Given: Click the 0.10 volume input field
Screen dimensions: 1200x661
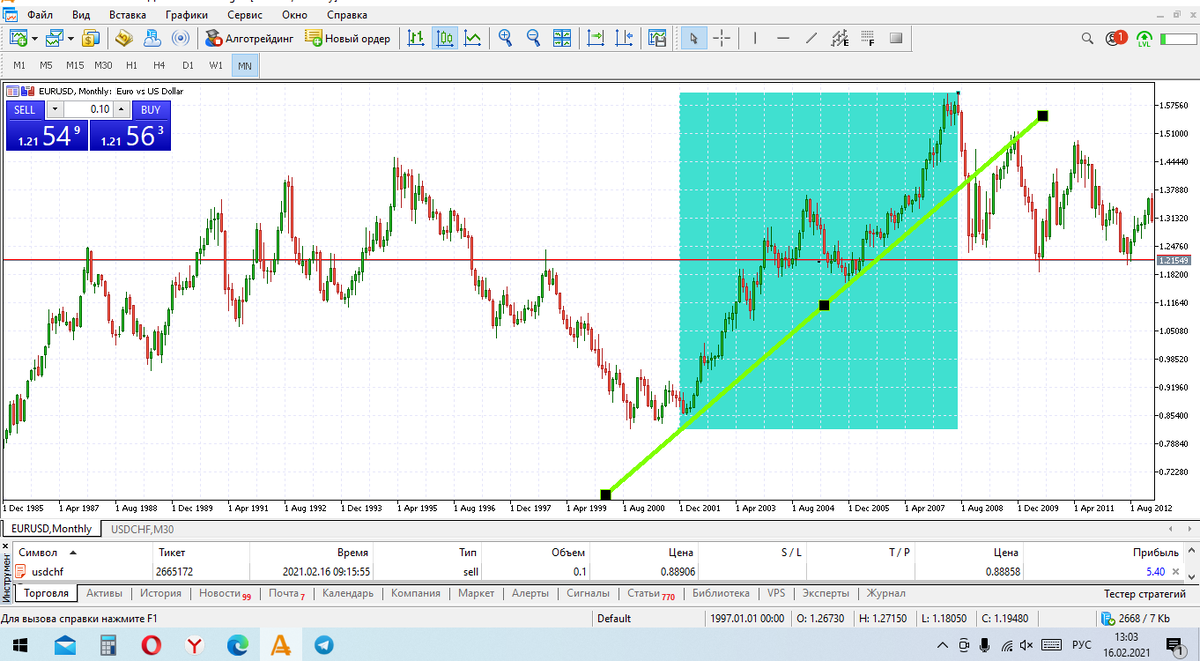Looking at the screenshot, I should (x=88, y=110).
